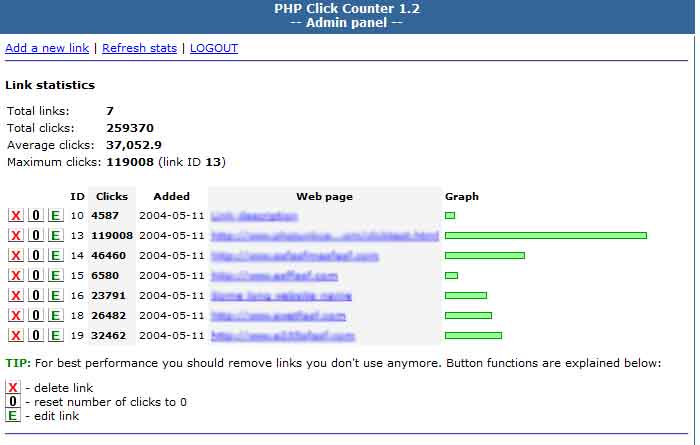Reset clicks for link ID 15

pyautogui.click(x=36, y=275)
